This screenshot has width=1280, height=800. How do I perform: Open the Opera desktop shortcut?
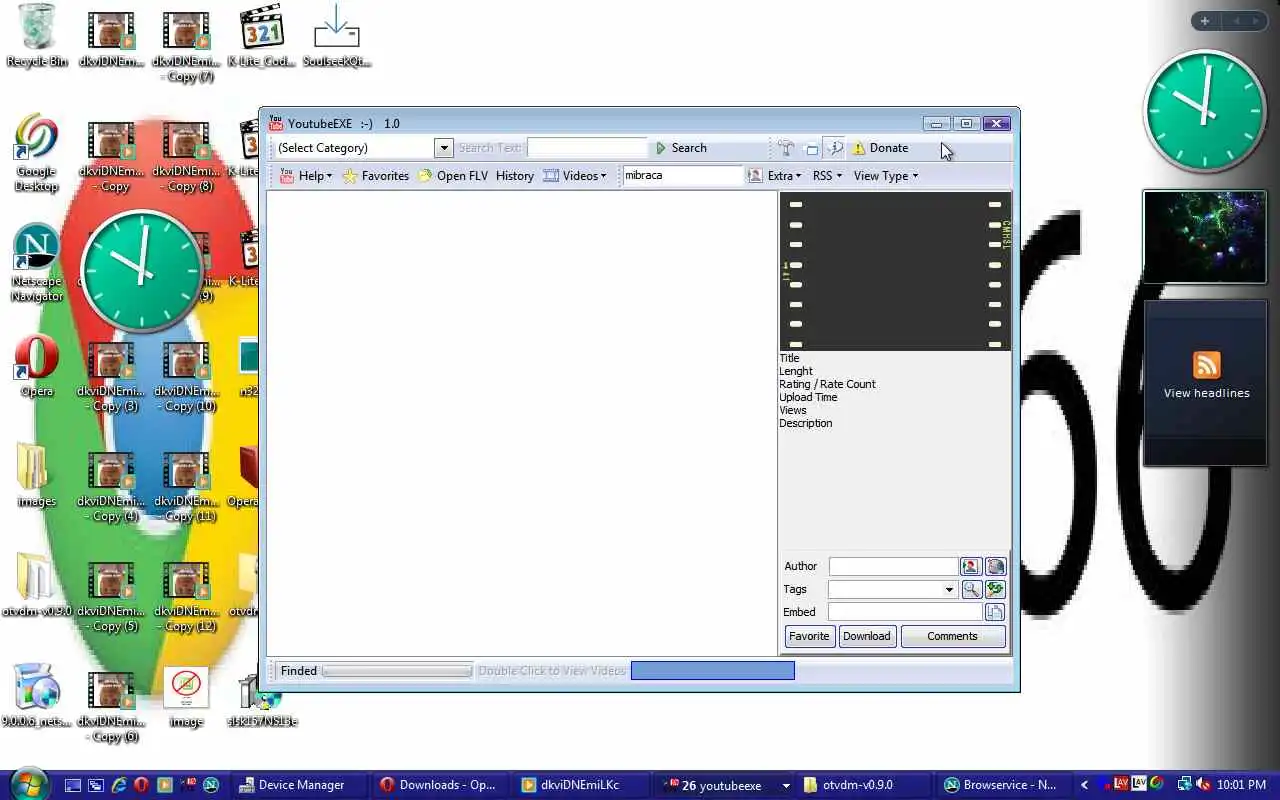click(37, 366)
